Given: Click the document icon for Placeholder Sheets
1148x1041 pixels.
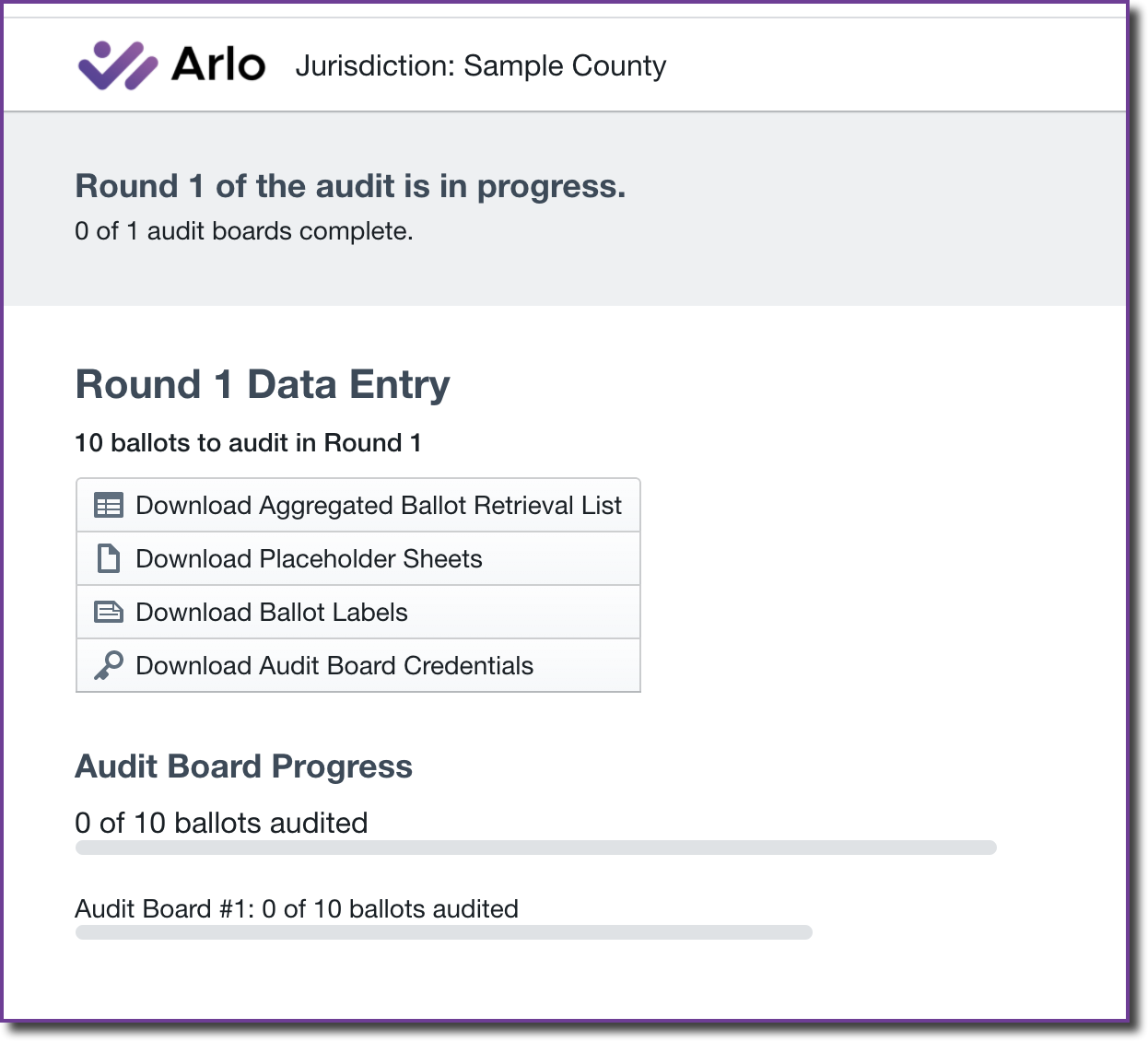Looking at the screenshot, I should point(109,558).
